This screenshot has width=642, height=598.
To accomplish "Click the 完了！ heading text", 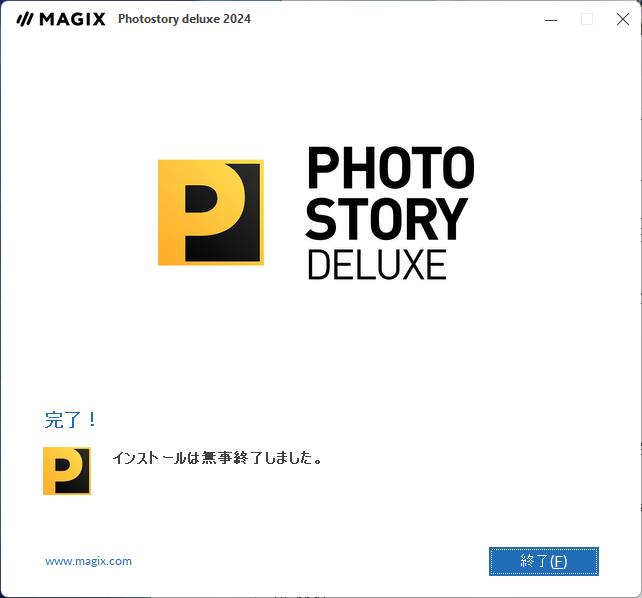I will [x=70, y=420].
